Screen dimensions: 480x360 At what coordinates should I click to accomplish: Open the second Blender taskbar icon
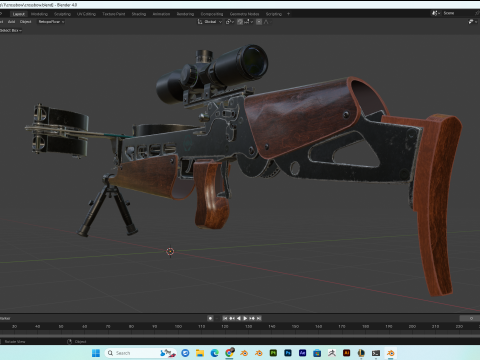point(259,353)
